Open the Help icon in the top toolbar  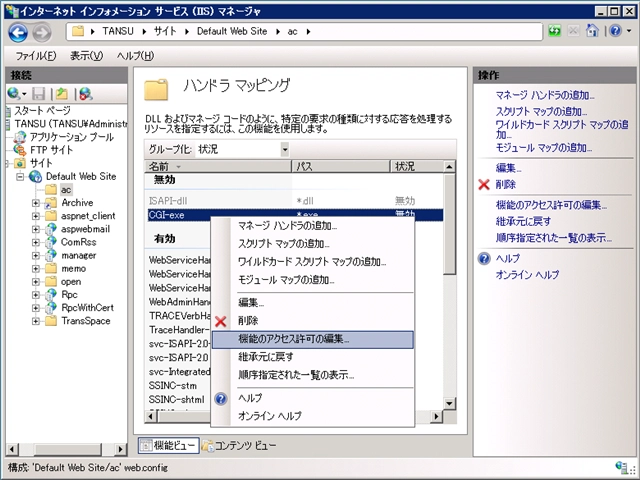616,31
